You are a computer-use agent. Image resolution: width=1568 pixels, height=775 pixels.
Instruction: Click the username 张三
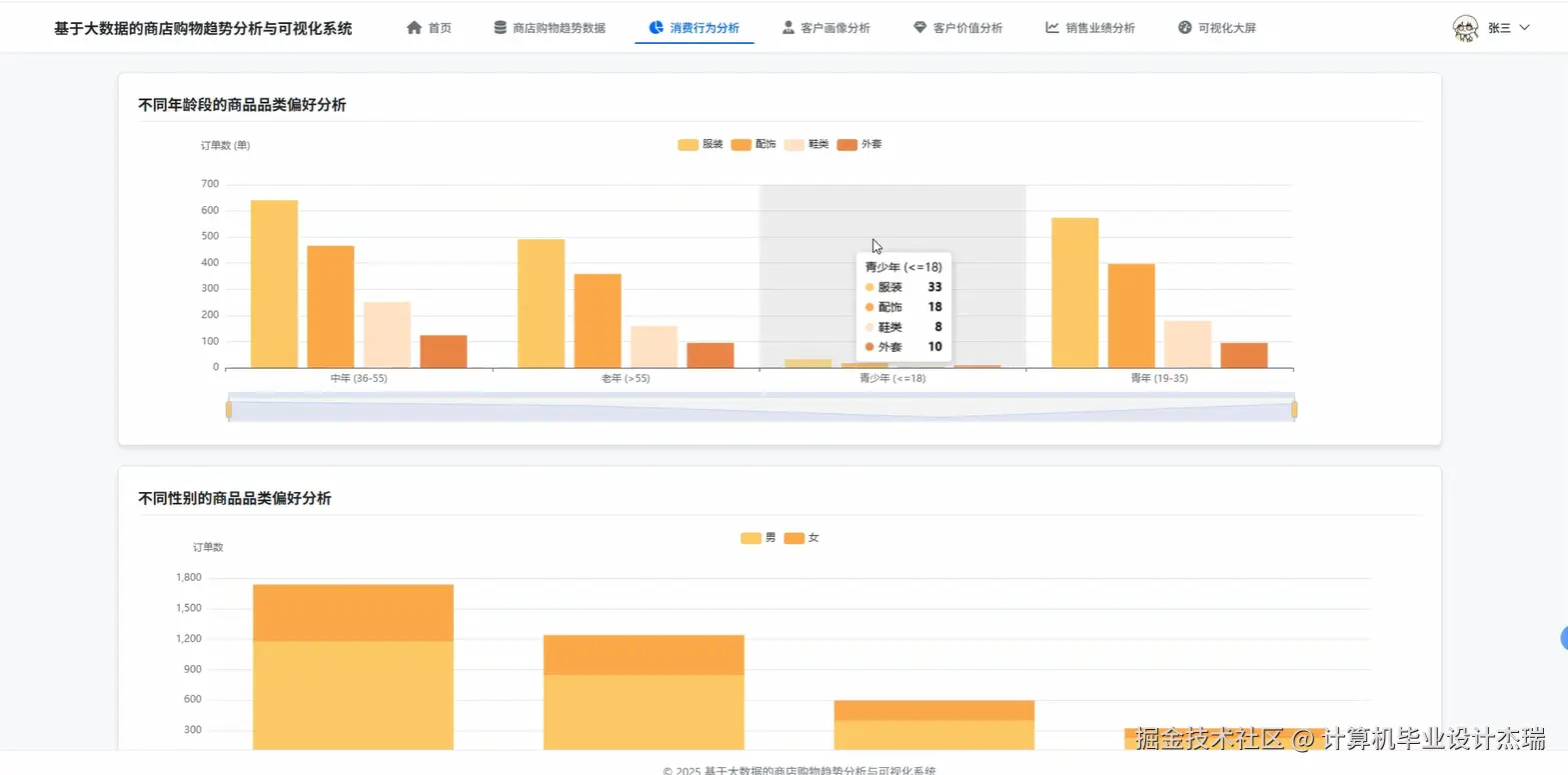point(1499,28)
